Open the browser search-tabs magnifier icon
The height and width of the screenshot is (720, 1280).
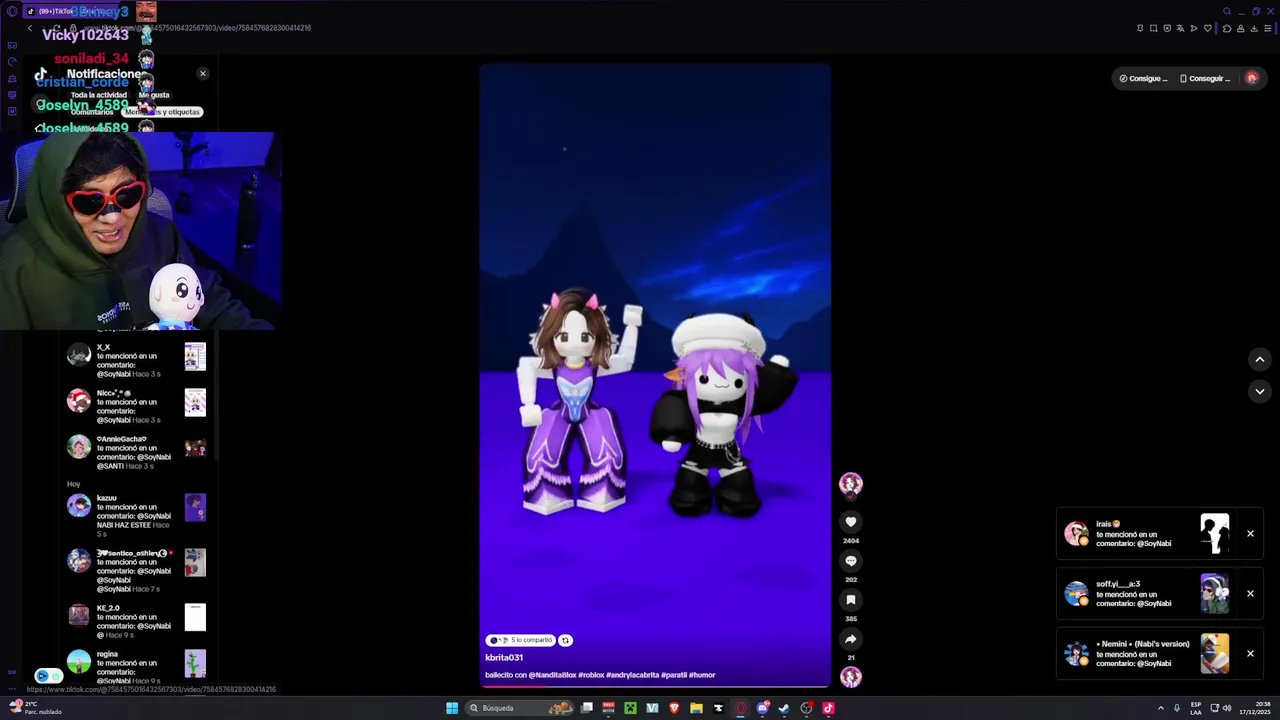click(1227, 12)
